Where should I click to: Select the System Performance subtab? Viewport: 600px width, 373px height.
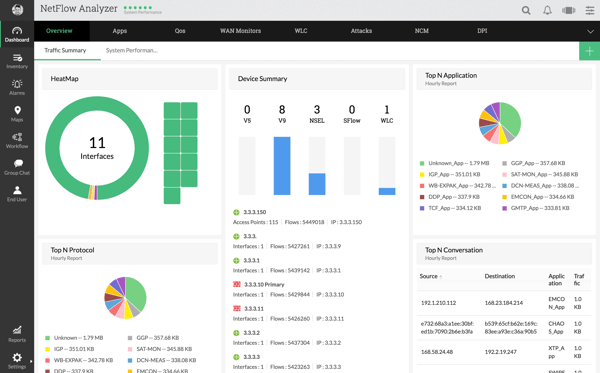click(132, 50)
